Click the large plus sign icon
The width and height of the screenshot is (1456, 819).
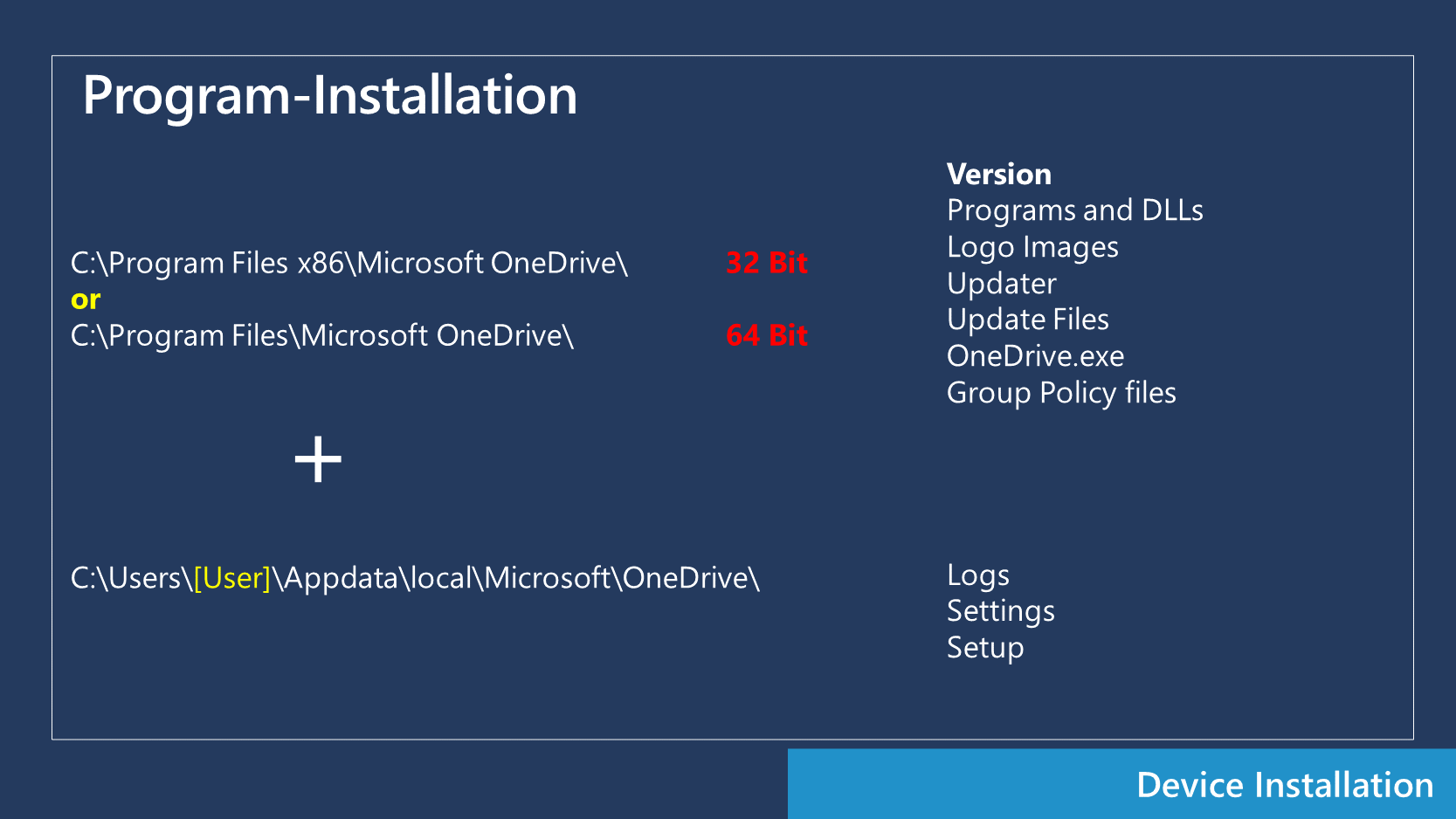tap(318, 460)
